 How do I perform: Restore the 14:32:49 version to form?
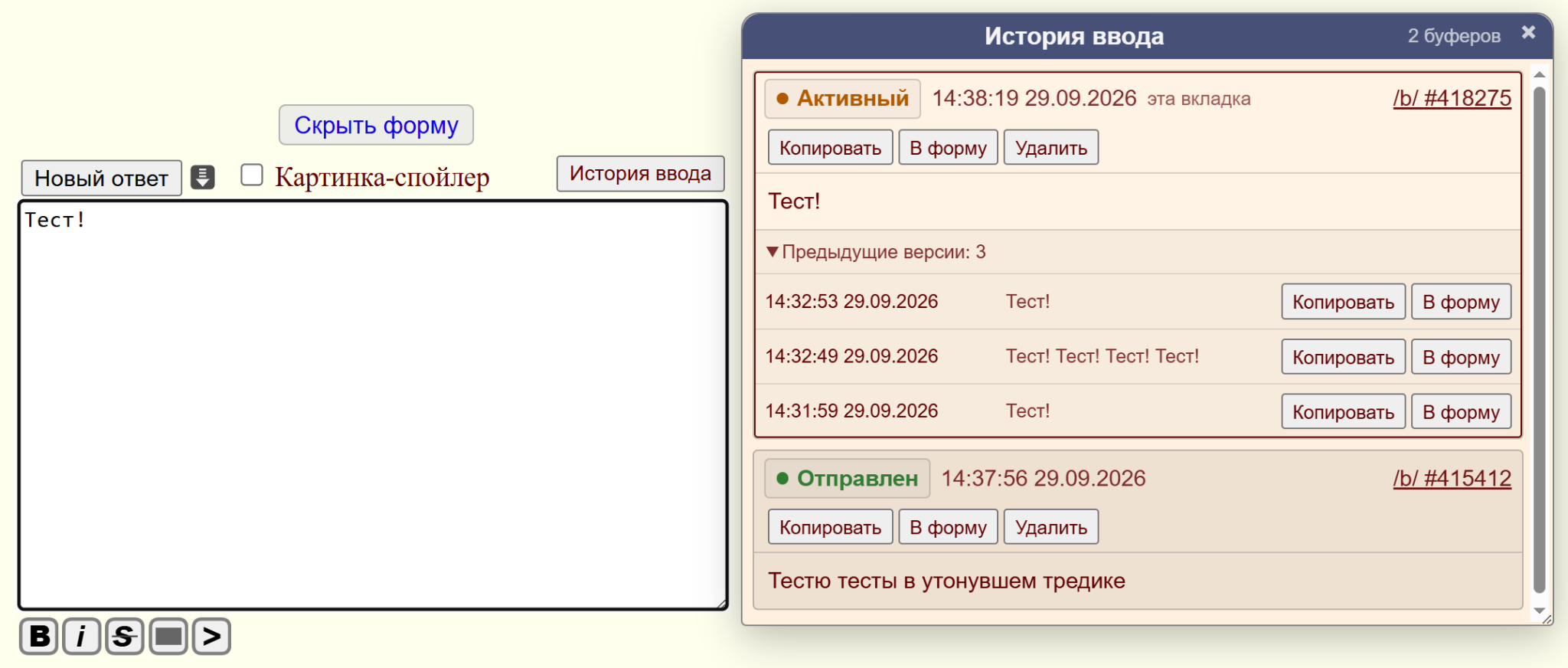pos(1462,357)
